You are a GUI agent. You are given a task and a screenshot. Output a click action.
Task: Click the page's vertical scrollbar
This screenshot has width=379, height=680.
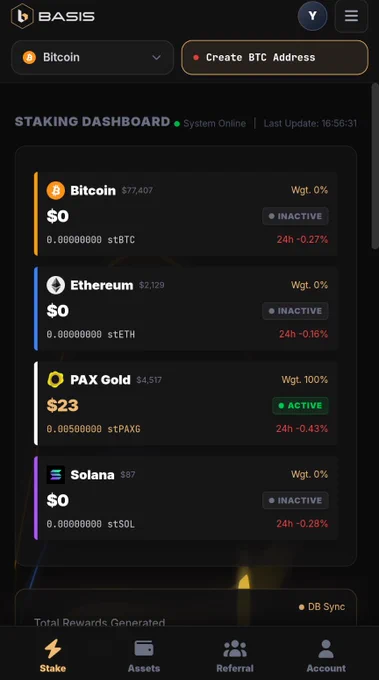(375, 166)
